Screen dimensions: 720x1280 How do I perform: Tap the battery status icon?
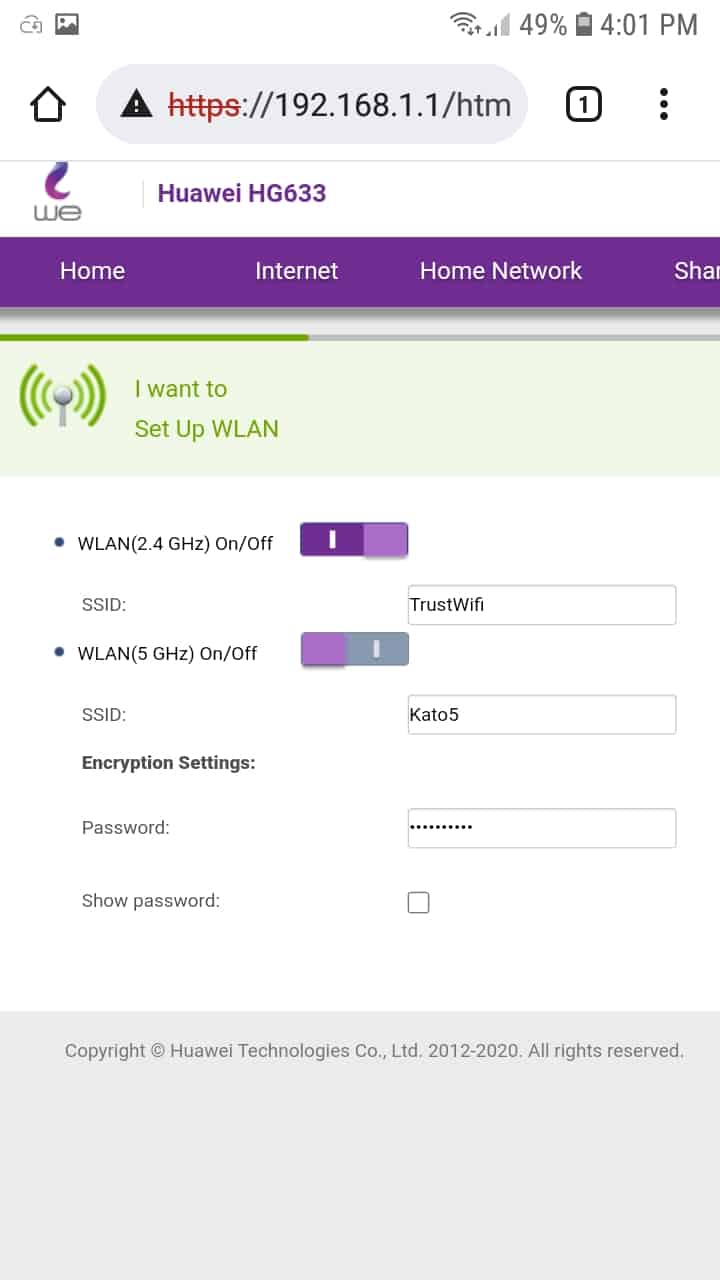[x=585, y=24]
